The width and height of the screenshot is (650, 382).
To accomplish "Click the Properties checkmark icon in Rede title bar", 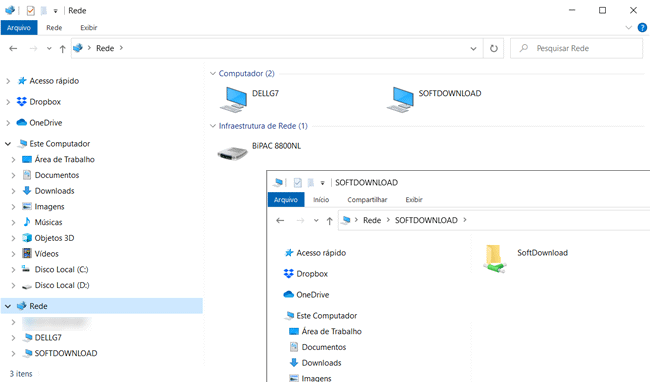I will [x=31, y=10].
